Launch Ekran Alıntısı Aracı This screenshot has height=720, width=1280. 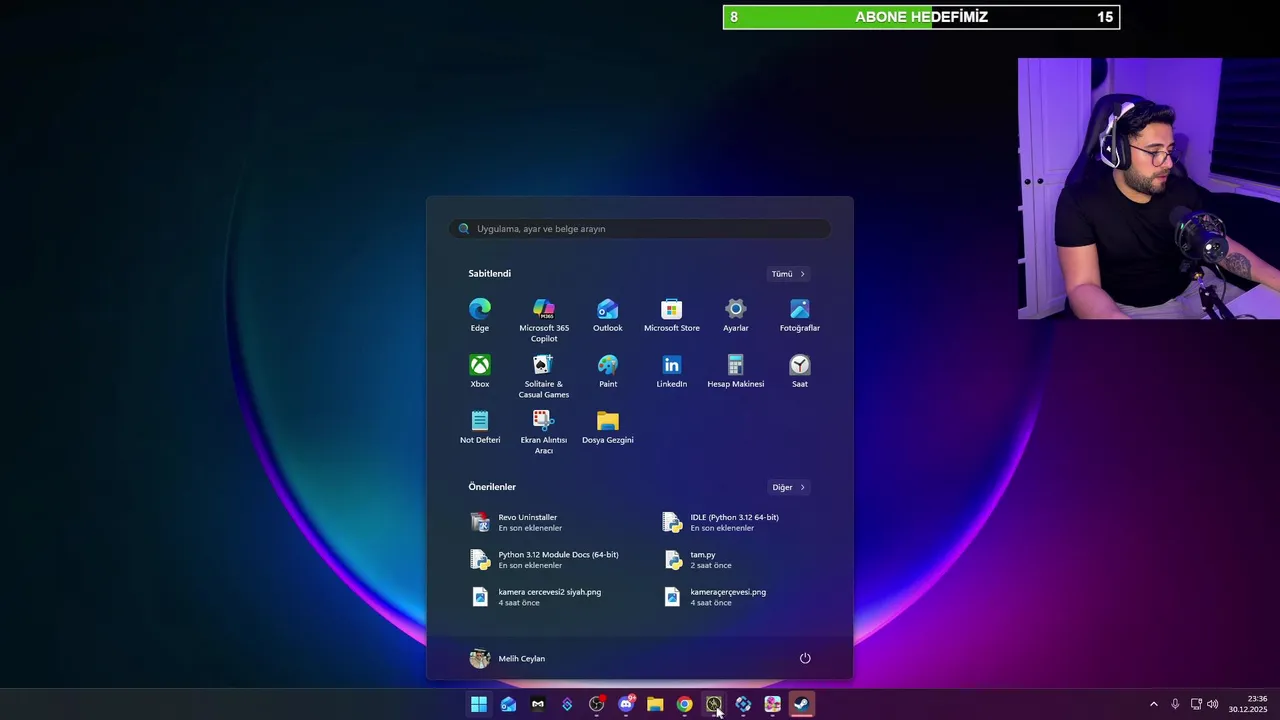pos(544,432)
